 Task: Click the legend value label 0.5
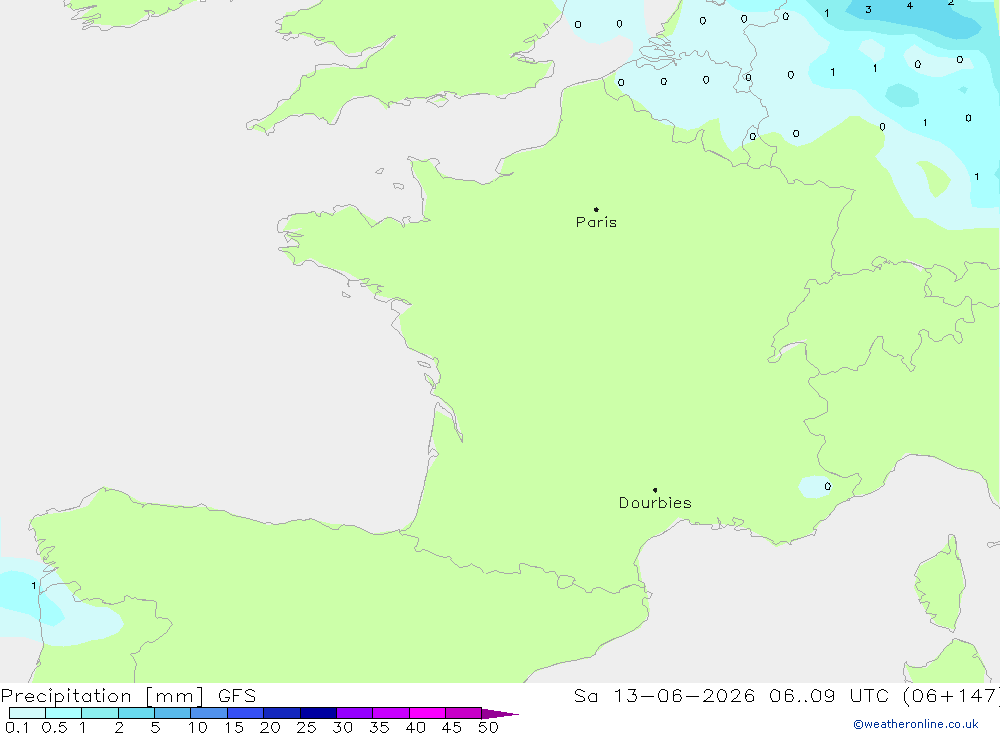coord(54,727)
